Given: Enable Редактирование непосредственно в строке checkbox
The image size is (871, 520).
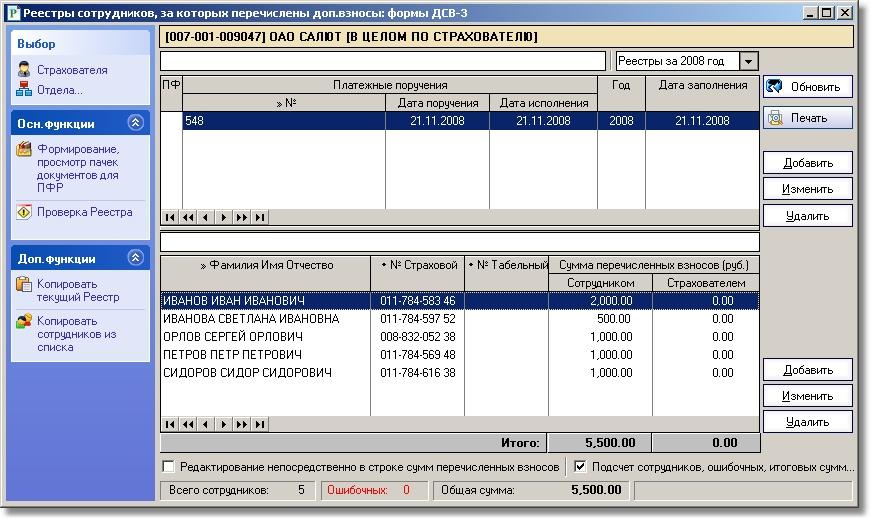Looking at the screenshot, I should pyautogui.click(x=168, y=467).
